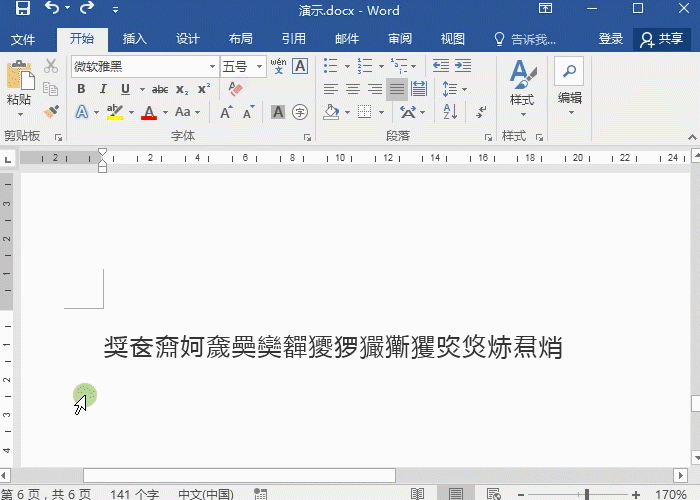The image size is (700, 500).
Task: Open the Font dialog launcher
Action: point(307,138)
